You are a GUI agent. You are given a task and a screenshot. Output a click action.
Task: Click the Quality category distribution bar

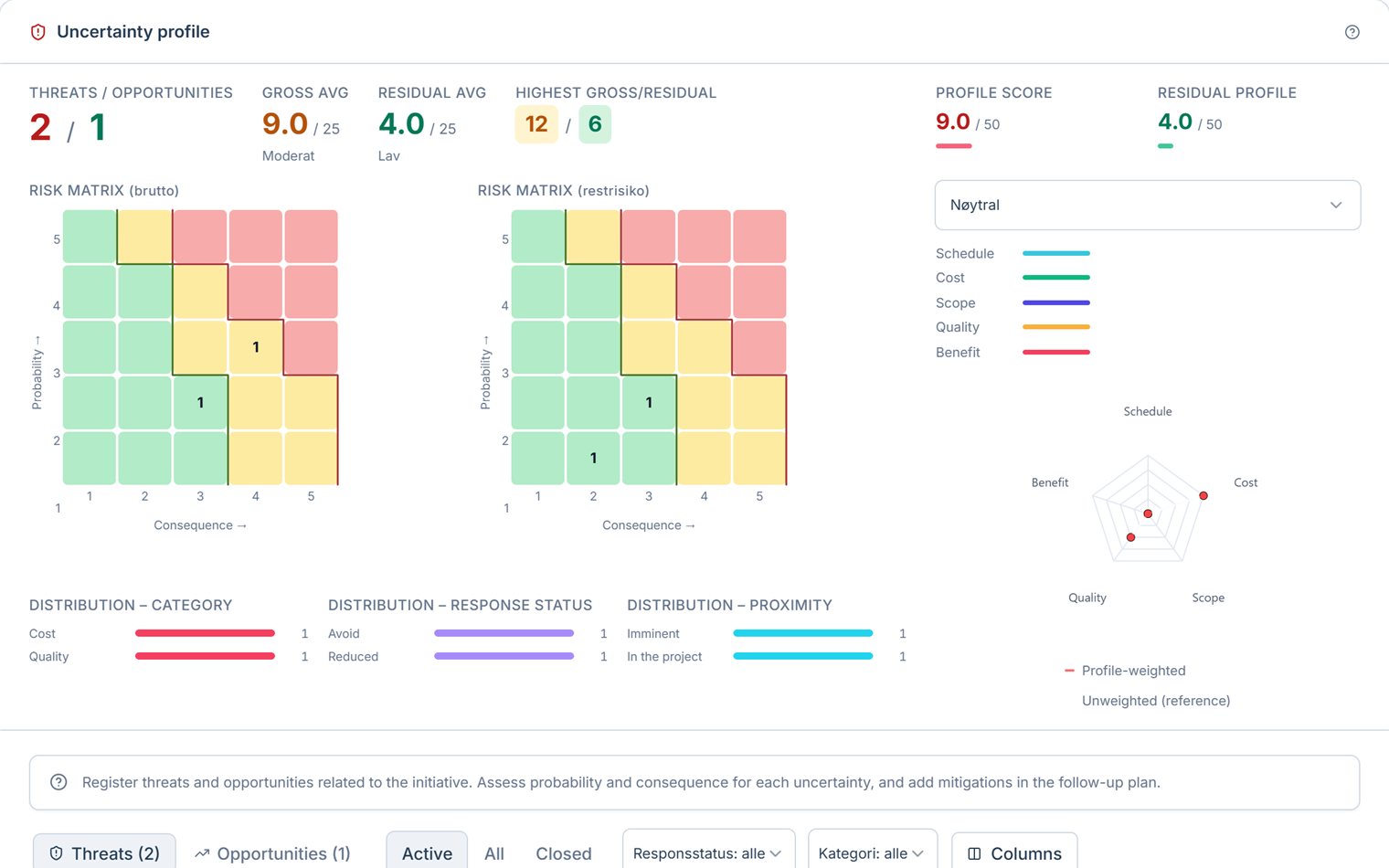(x=205, y=656)
